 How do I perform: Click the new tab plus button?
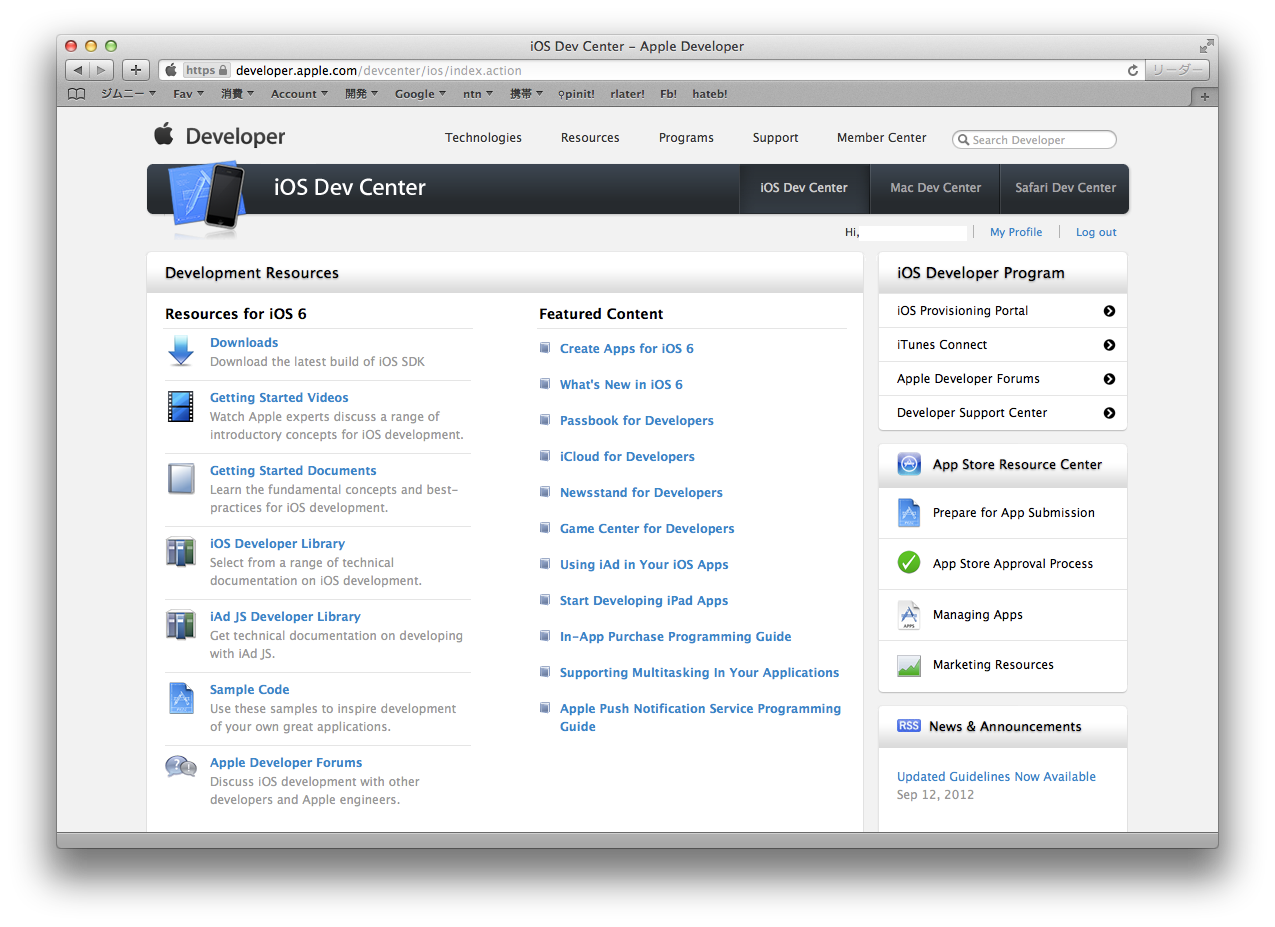[1204, 97]
